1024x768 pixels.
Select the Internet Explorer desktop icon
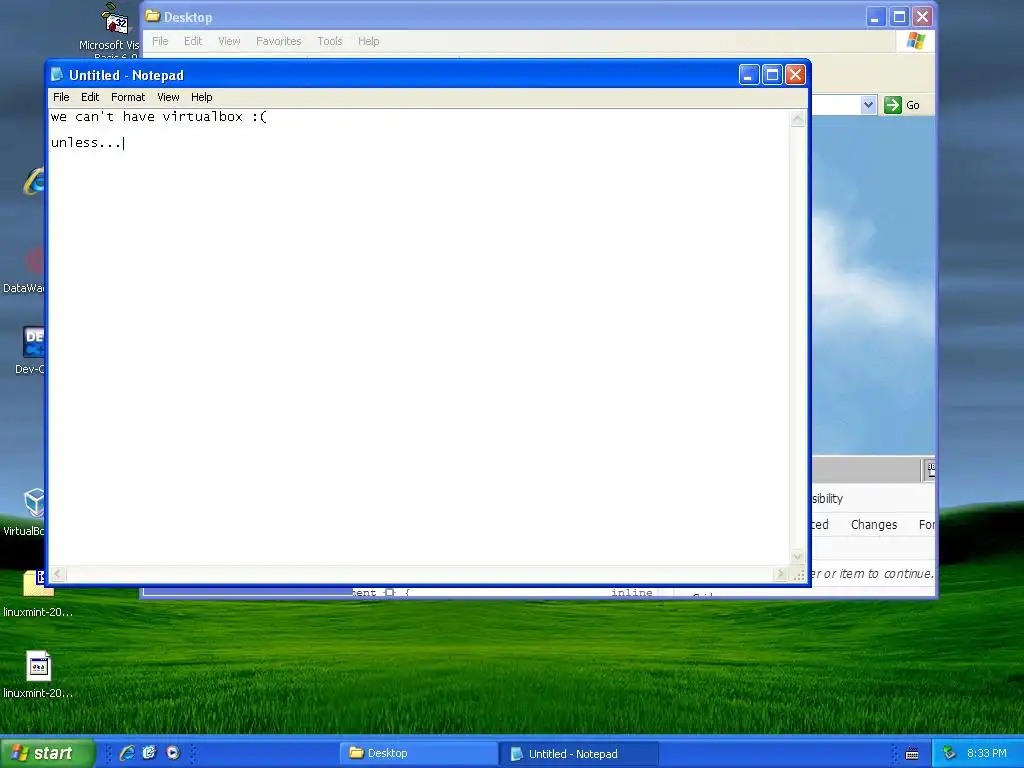click(x=34, y=181)
